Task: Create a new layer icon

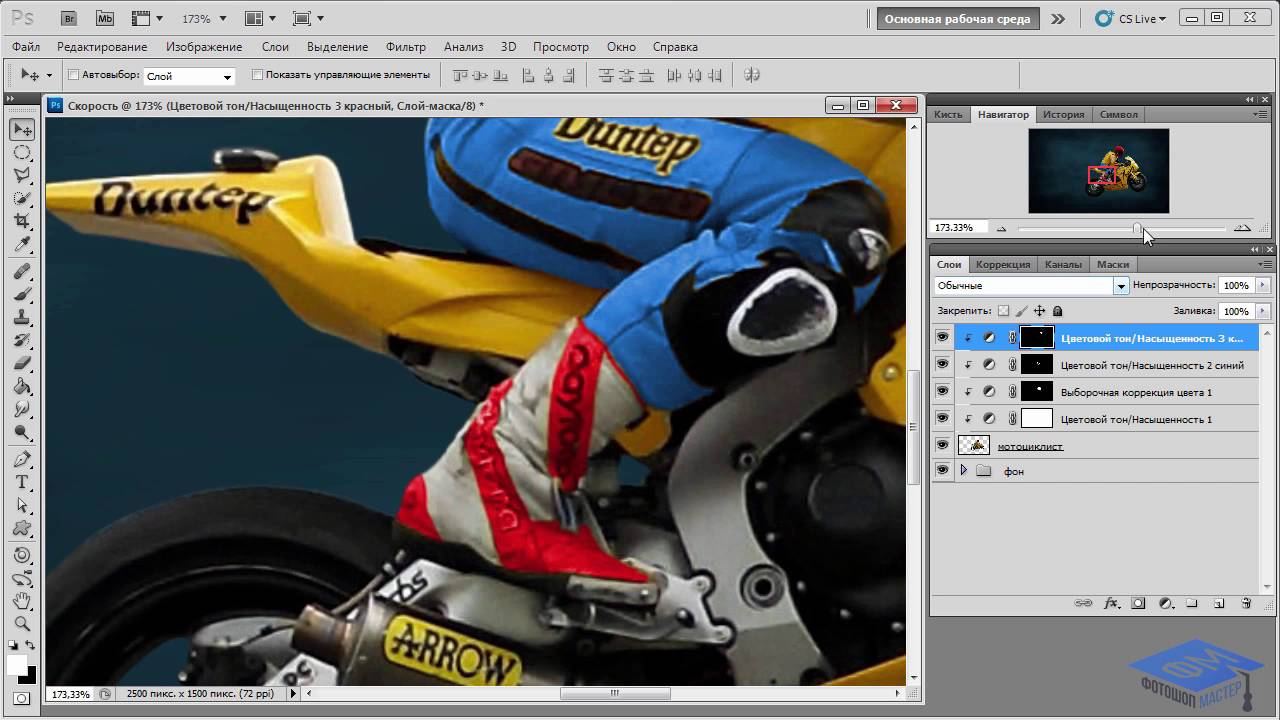Action: click(x=1219, y=603)
